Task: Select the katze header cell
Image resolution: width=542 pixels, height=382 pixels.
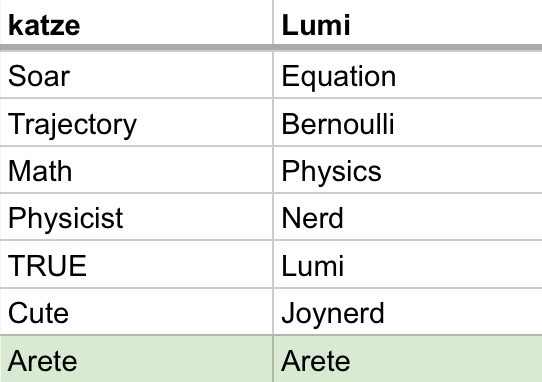Action: [136, 22]
